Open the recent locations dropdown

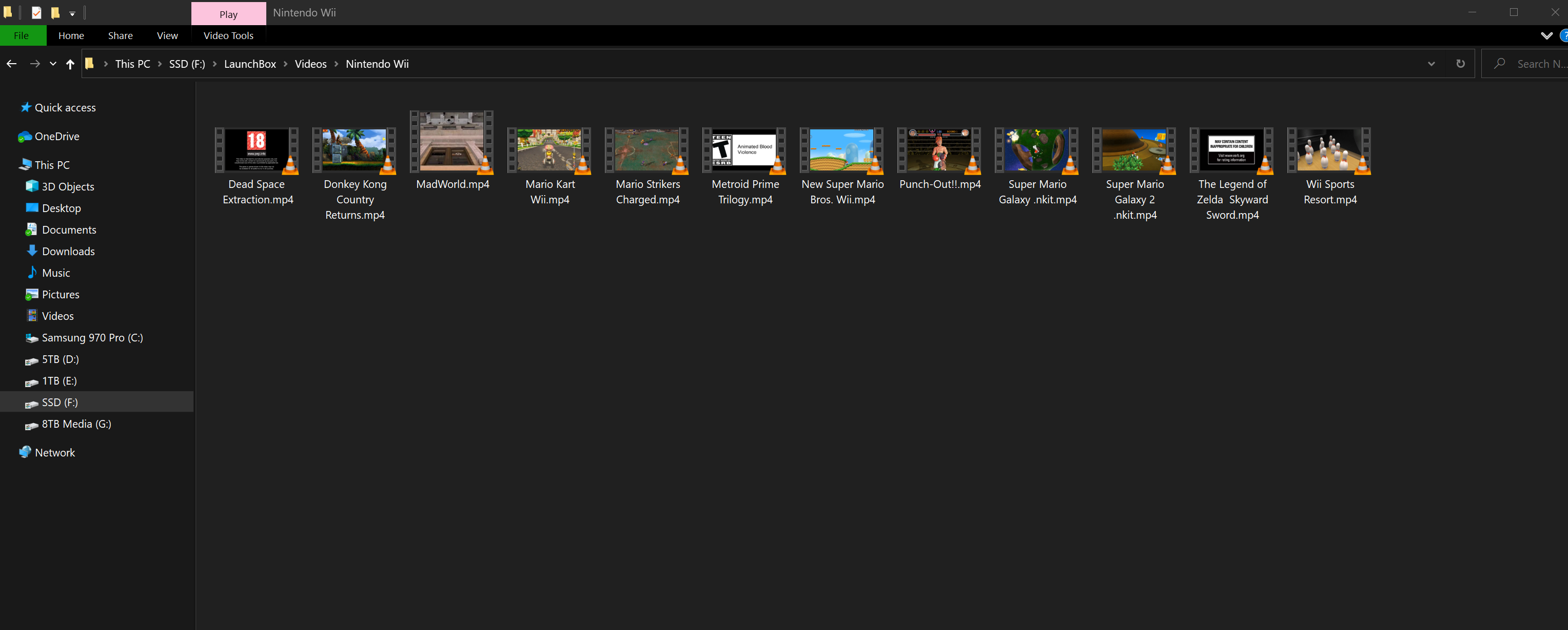[53, 63]
